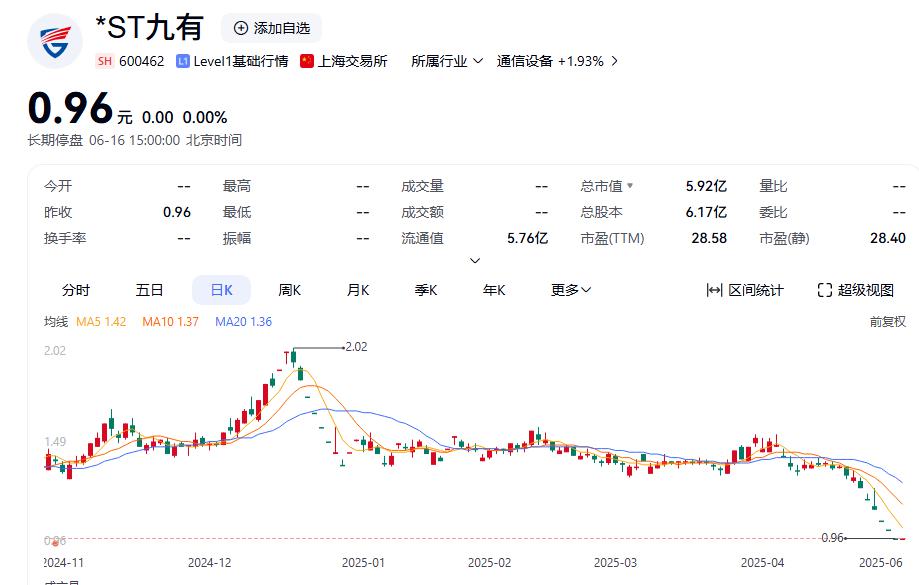
Task: Switch to 月K tab
Action: pos(358,290)
